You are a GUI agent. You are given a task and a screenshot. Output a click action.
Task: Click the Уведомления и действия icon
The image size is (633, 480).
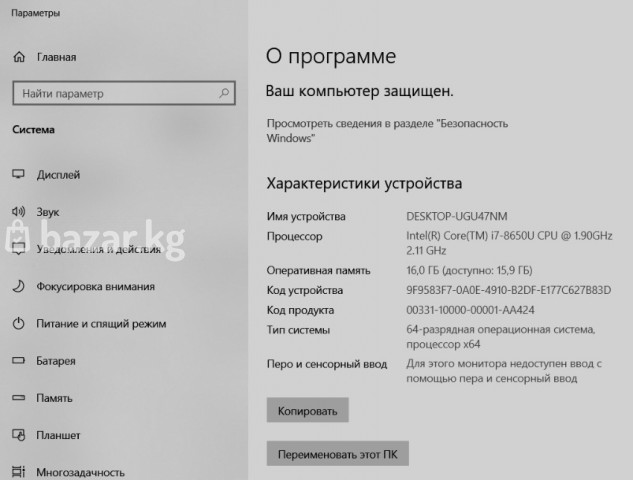click(18, 249)
